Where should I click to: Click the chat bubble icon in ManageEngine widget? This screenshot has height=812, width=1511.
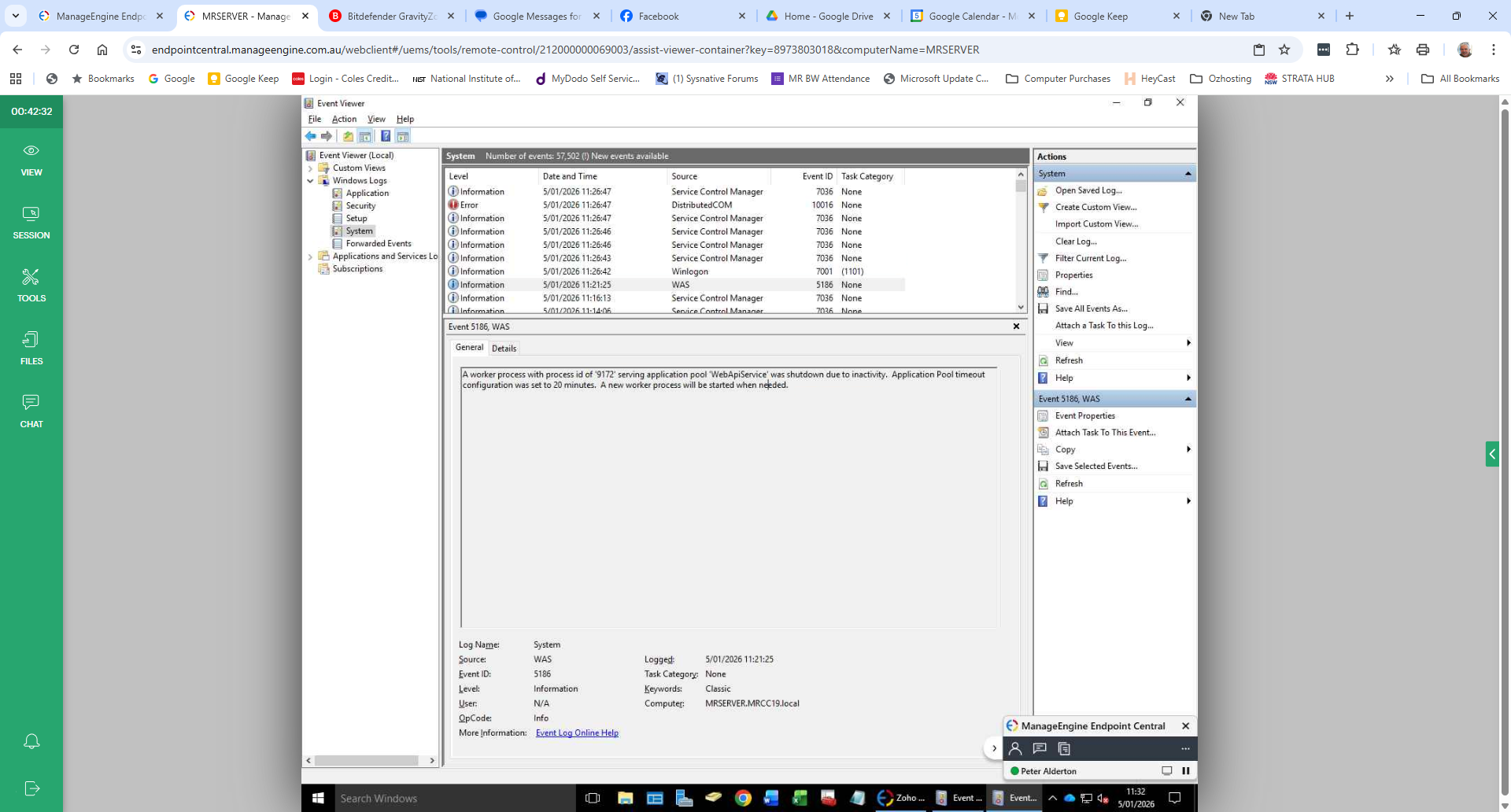pyautogui.click(x=1040, y=748)
